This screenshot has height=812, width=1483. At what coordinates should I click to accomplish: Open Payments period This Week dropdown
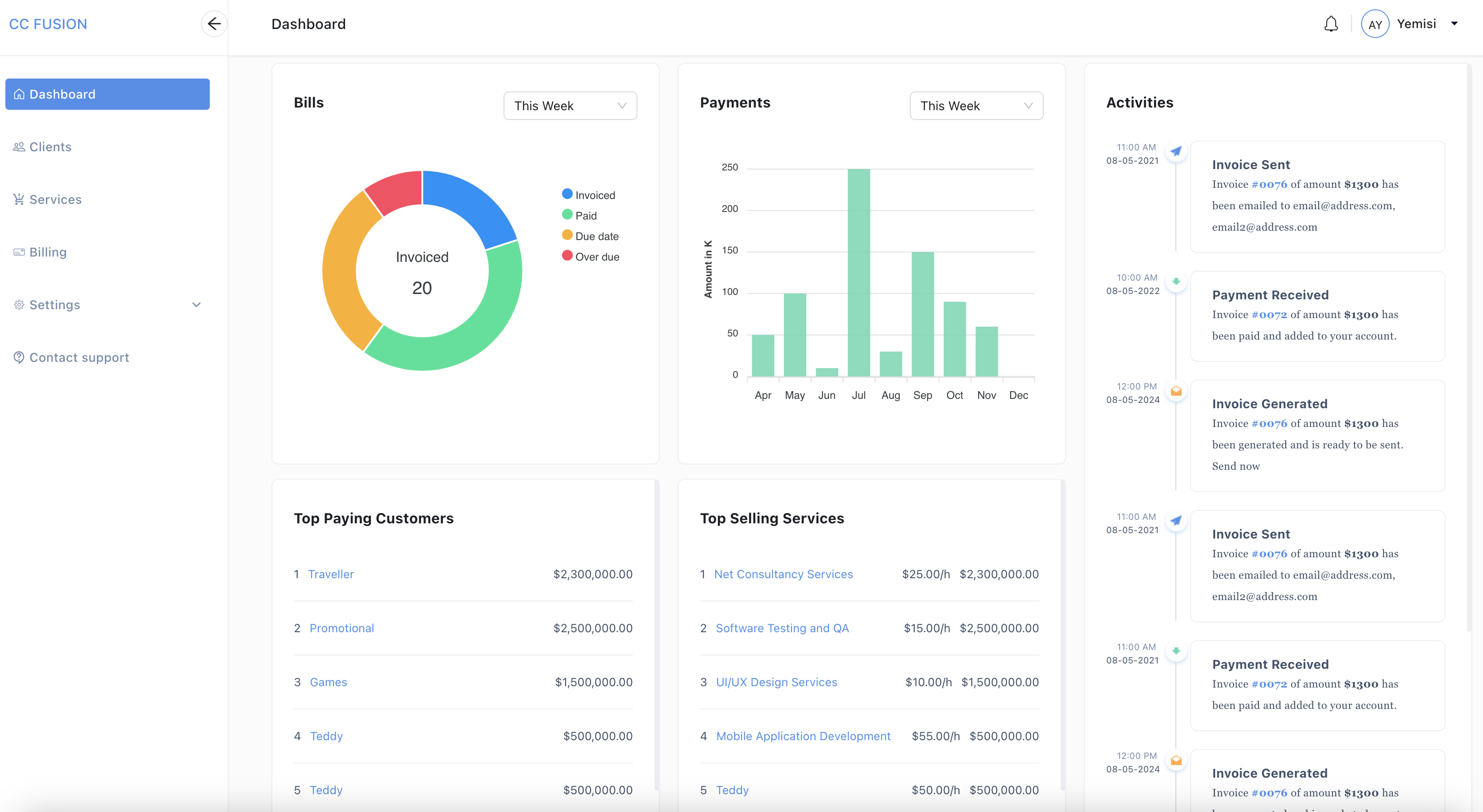(x=976, y=106)
